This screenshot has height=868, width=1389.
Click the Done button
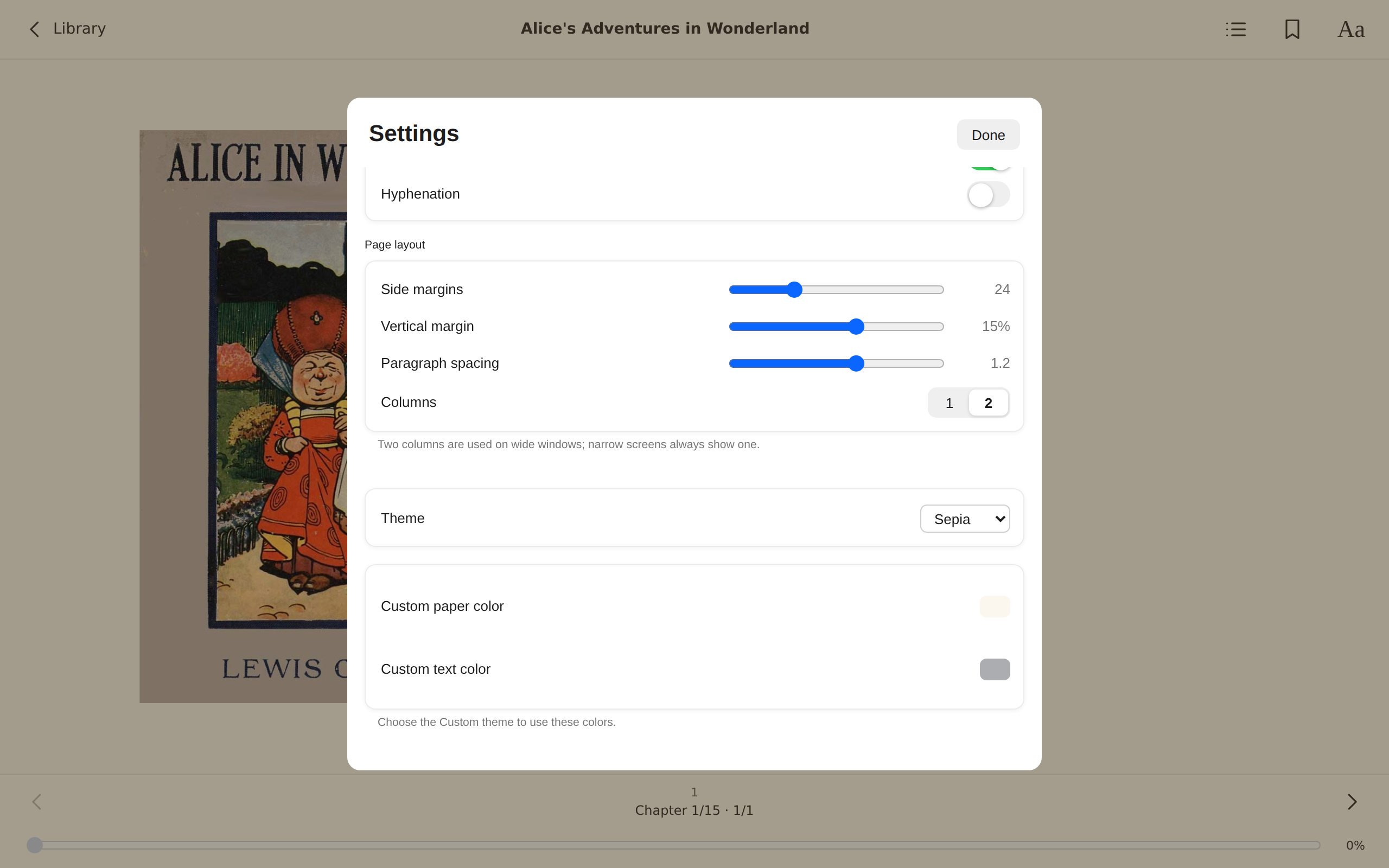(x=988, y=135)
